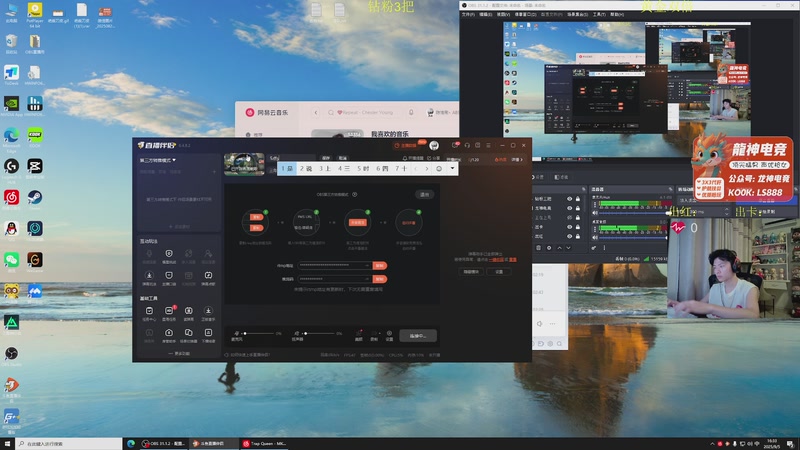
Task: Click the 退出 button in OBS mode panel
Action: tap(424, 194)
